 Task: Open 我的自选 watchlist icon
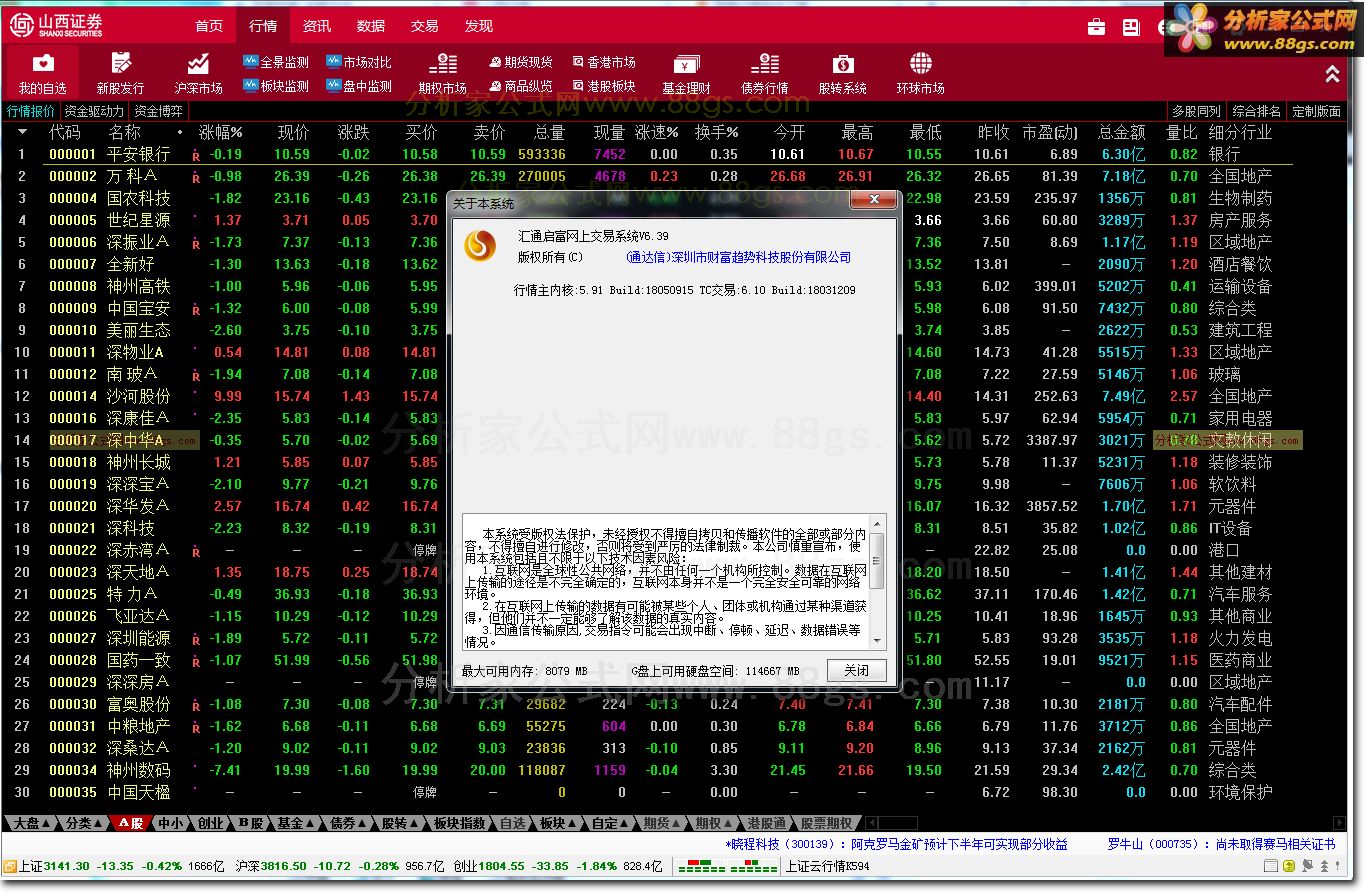click(x=43, y=74)
